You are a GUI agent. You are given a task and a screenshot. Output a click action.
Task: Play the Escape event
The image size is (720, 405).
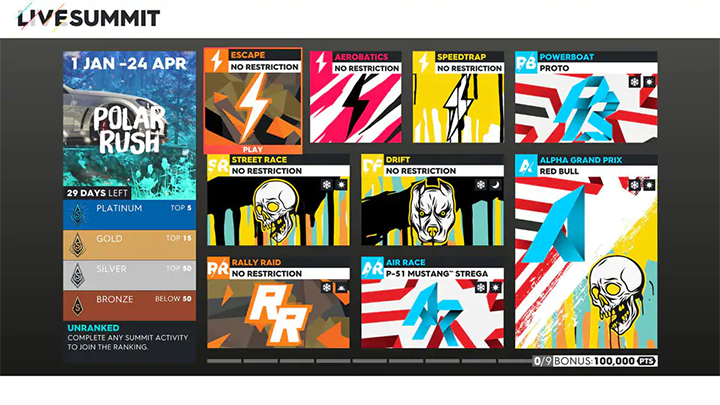point(253,149)
